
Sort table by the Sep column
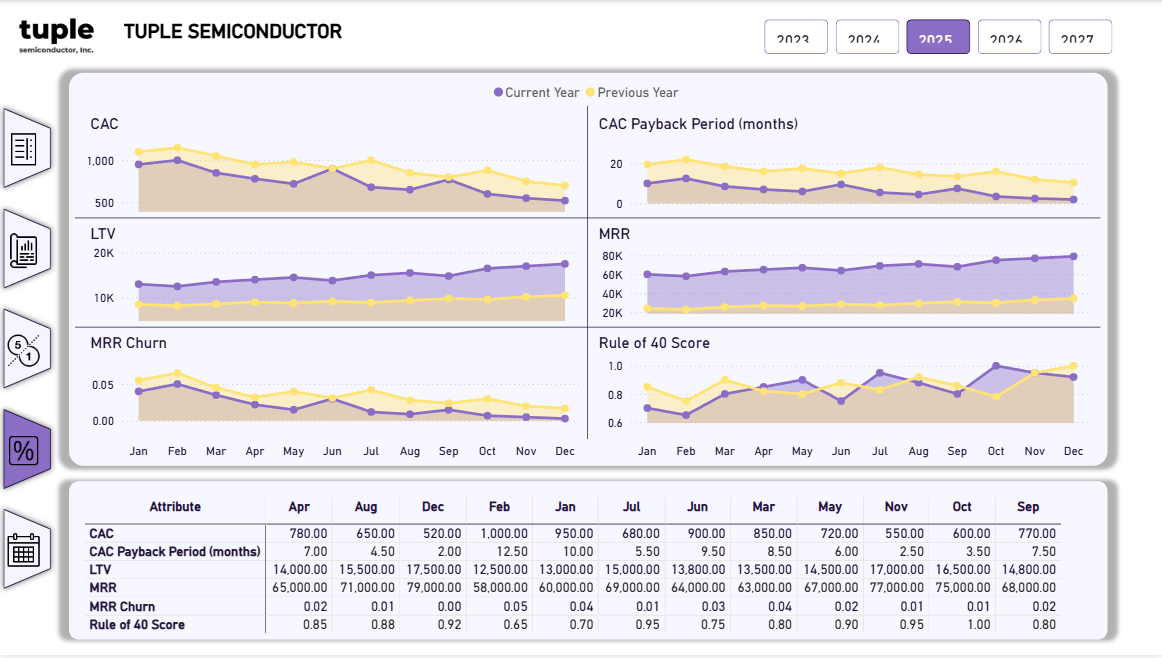pos(1028,507)
